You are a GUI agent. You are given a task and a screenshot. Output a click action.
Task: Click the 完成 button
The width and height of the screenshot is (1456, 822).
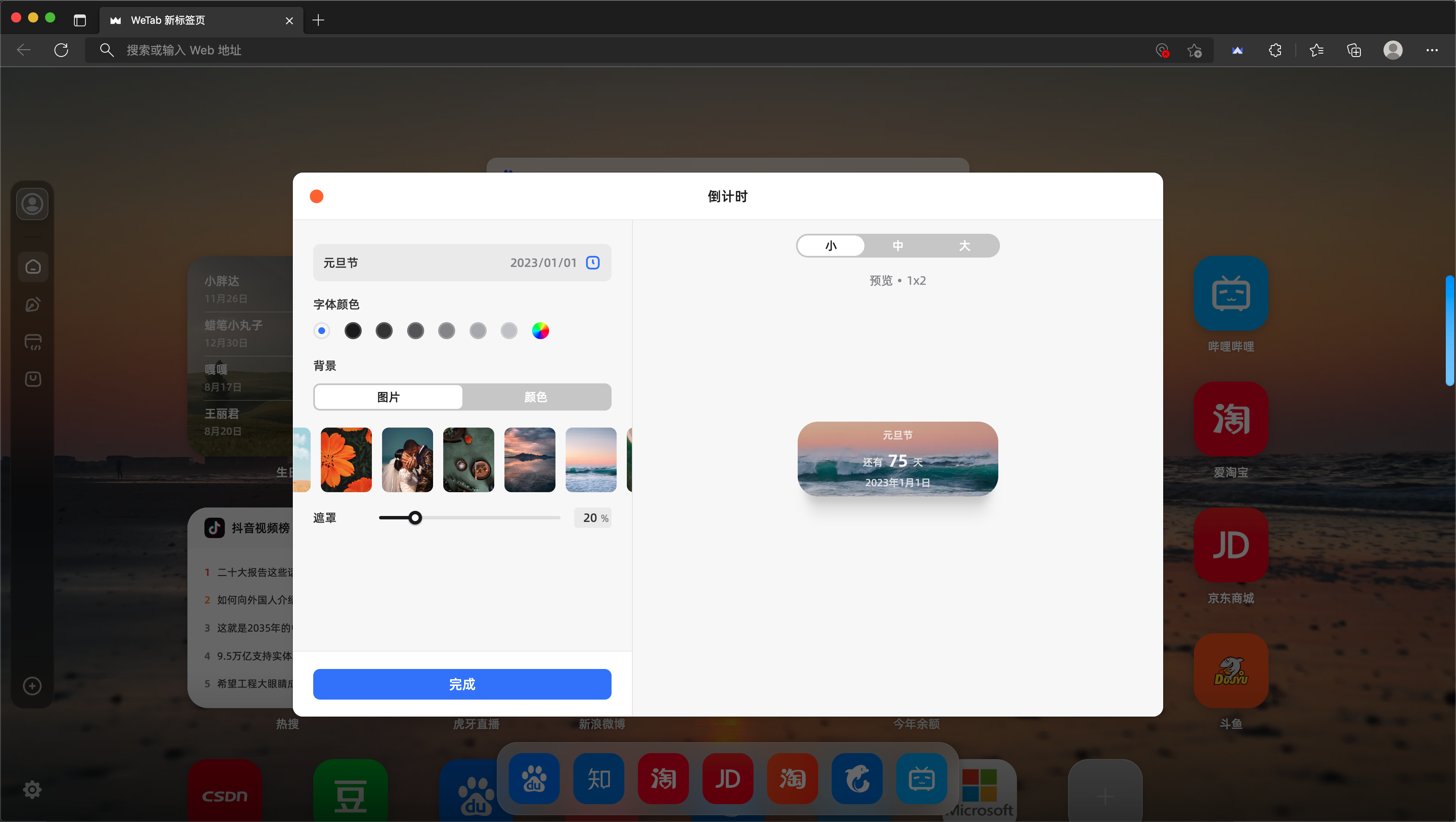click(x=462, y=684)
